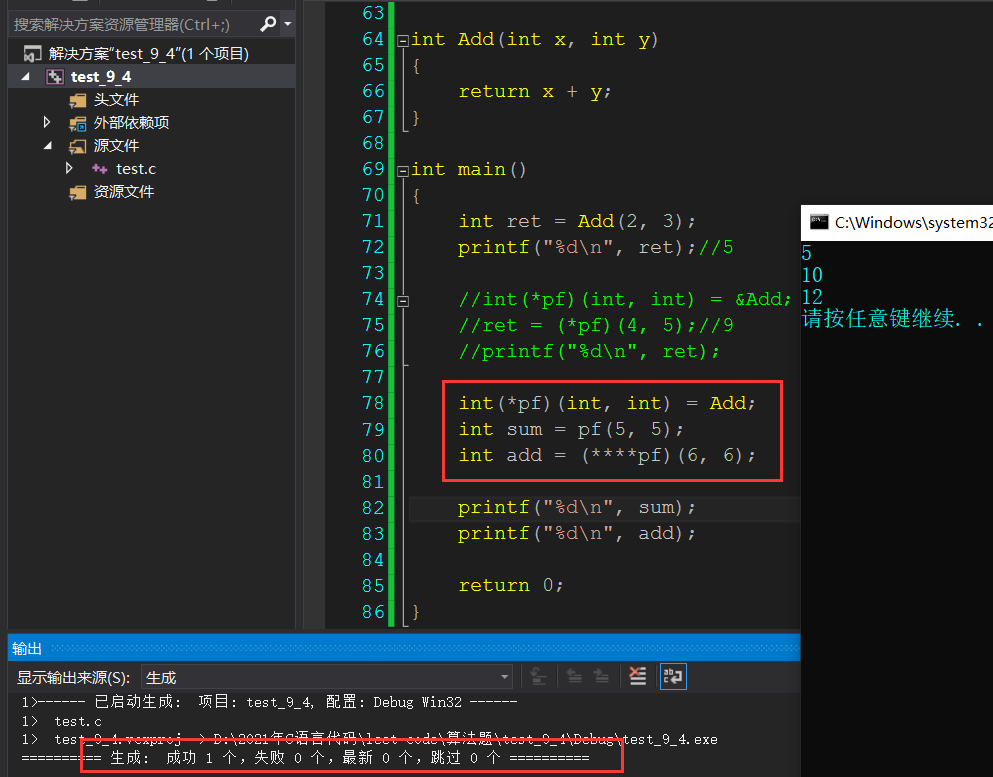Screen dimensions: 993x777
Task: Click output line "1> test.c"
Action: tap(61, 721)
